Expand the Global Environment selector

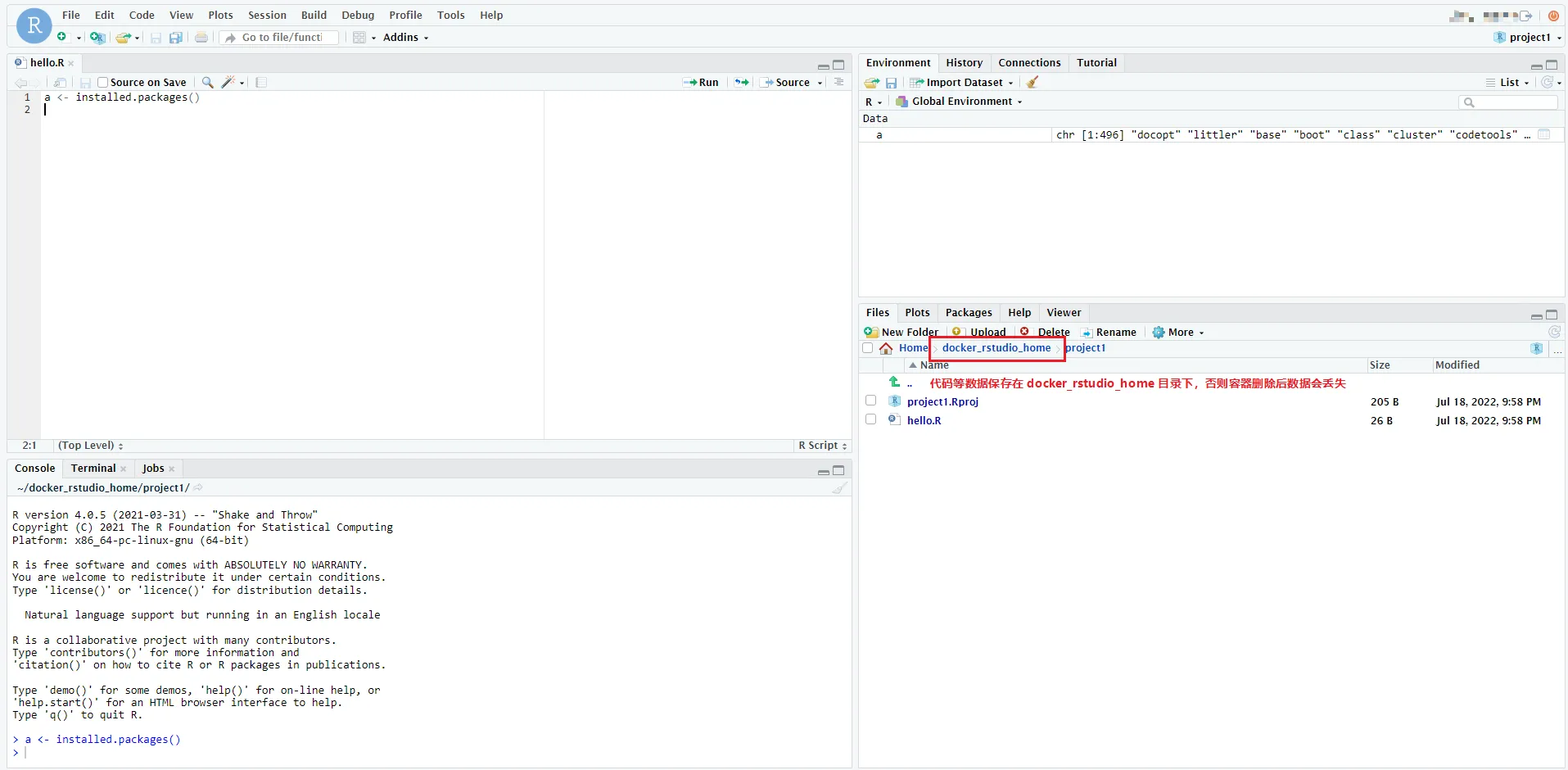959,101
